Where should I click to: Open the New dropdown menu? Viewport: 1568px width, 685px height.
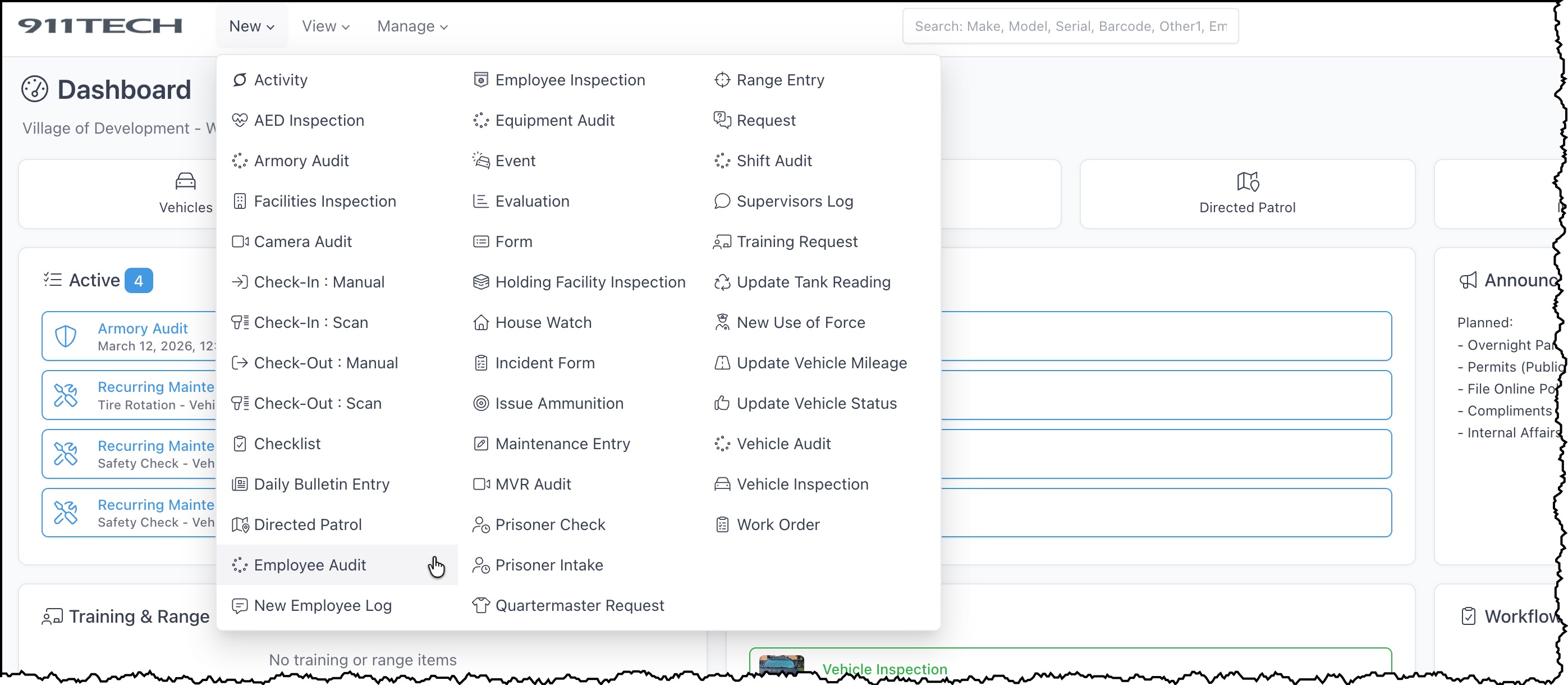pos(251,26)
